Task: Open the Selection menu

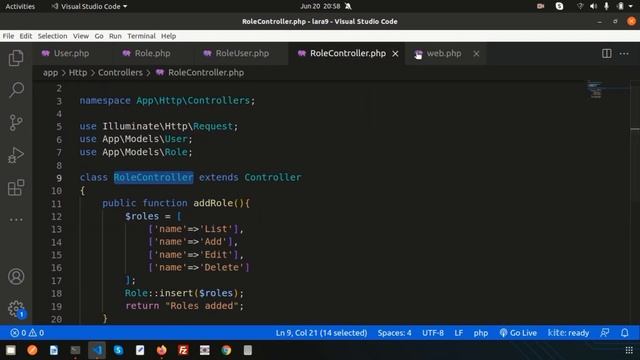Action: [x=52, y=36]
